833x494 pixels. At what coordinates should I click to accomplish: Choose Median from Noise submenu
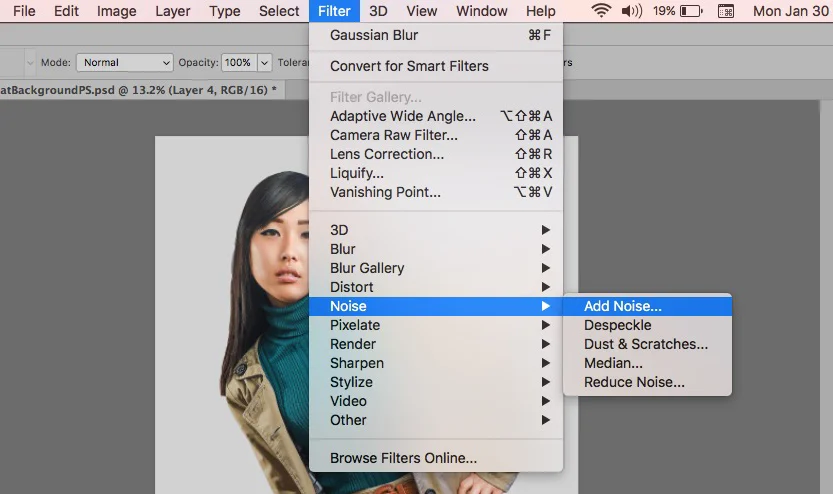click(x=647, y=363)
